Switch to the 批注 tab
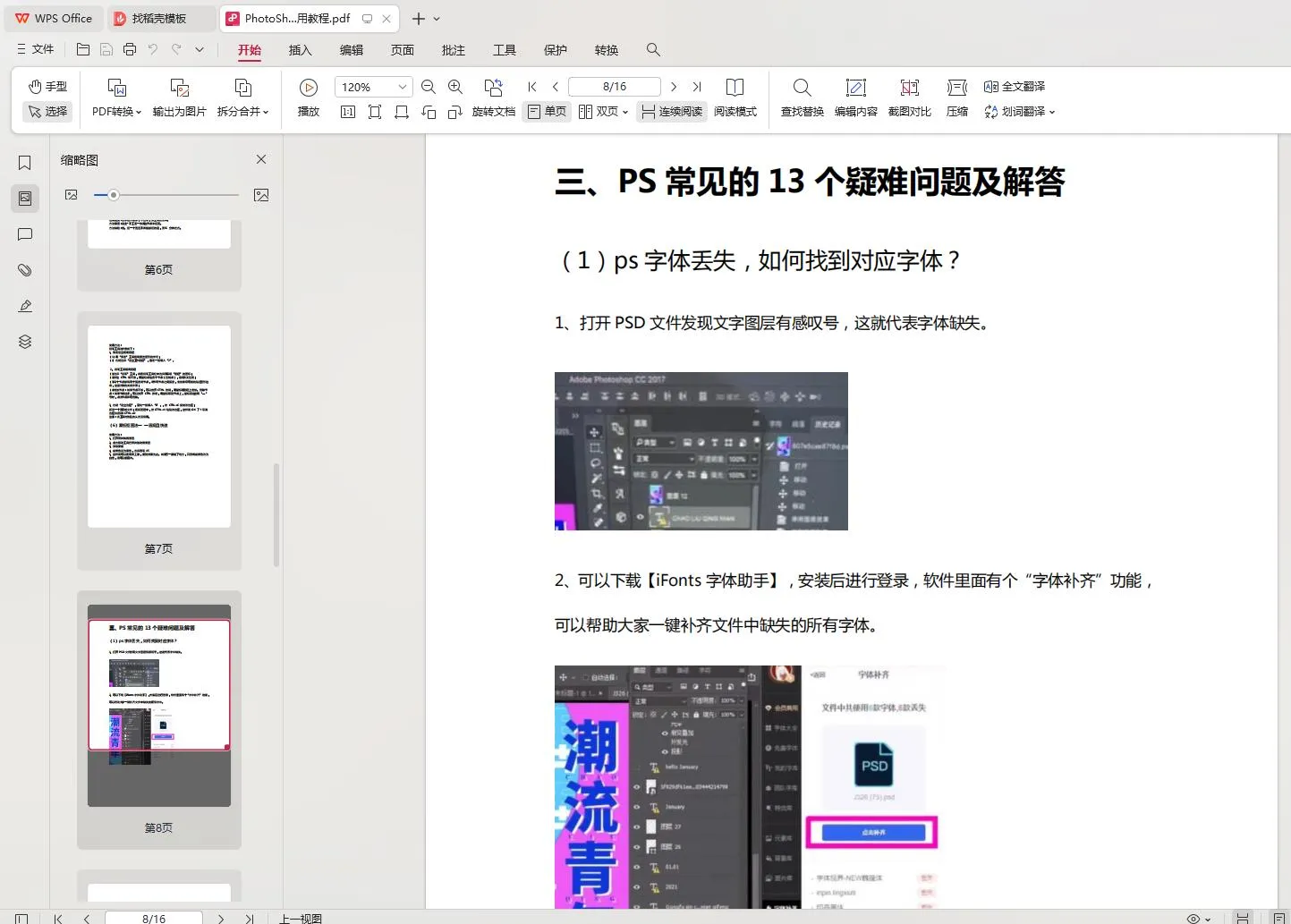 [x=454, y=50]
